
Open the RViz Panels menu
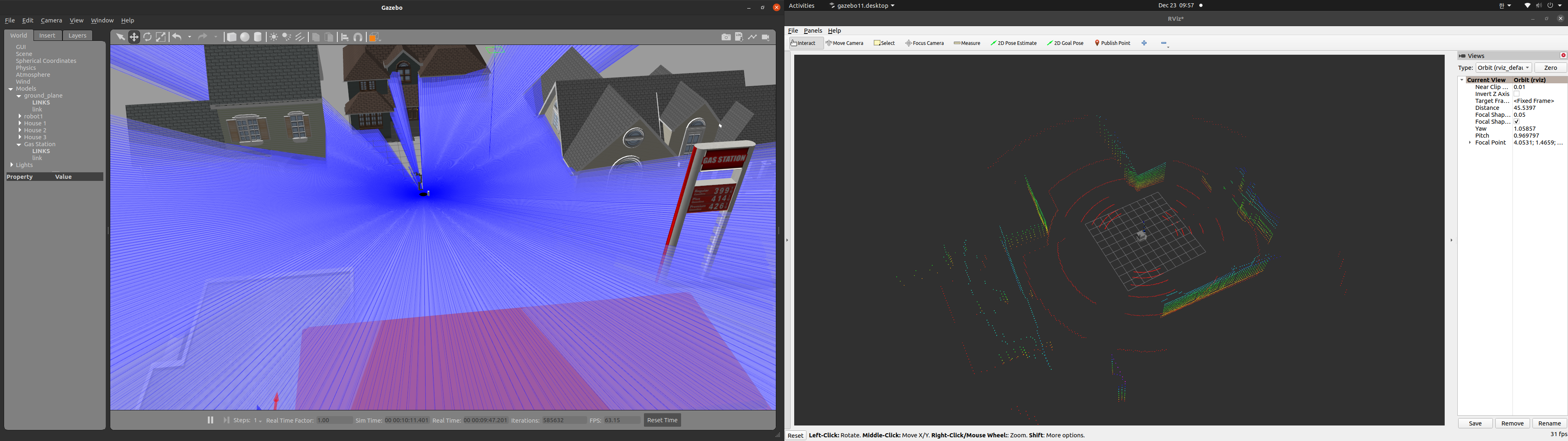point(813,31)
